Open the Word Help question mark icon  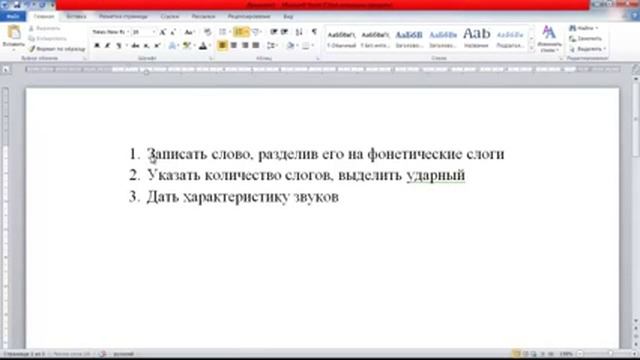coord(635,16)
